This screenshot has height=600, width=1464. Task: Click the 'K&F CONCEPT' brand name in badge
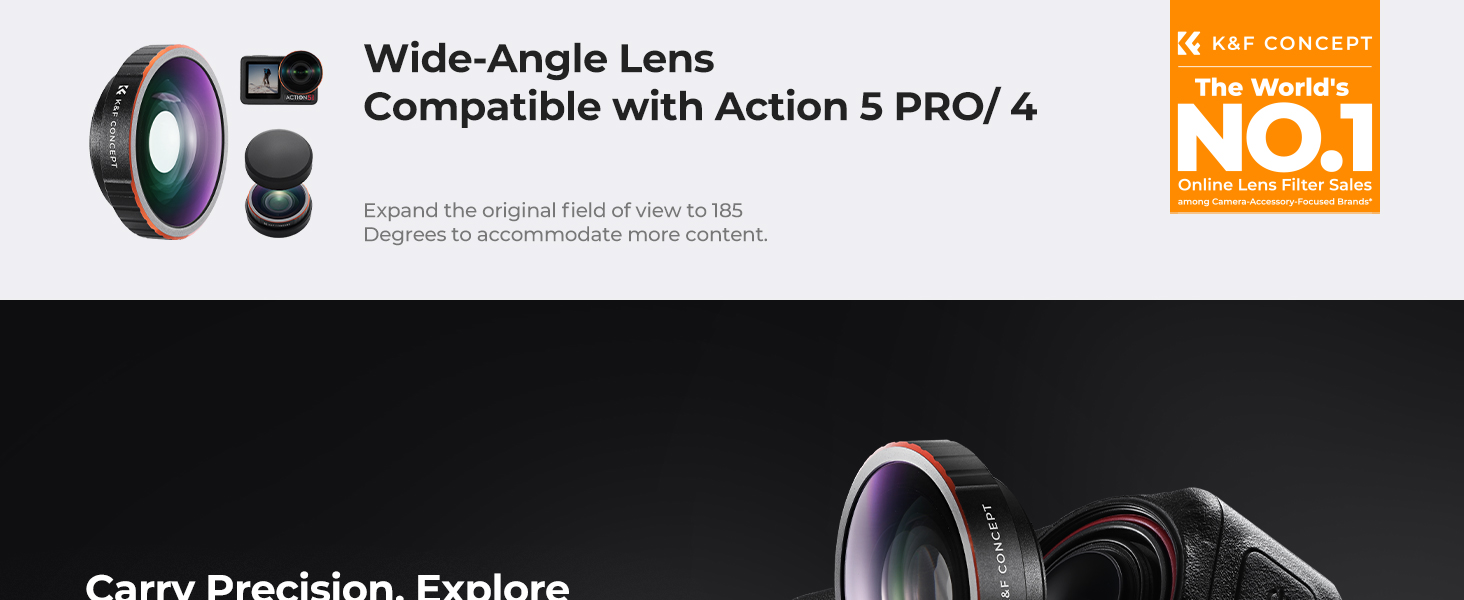tap(1291, 43)
